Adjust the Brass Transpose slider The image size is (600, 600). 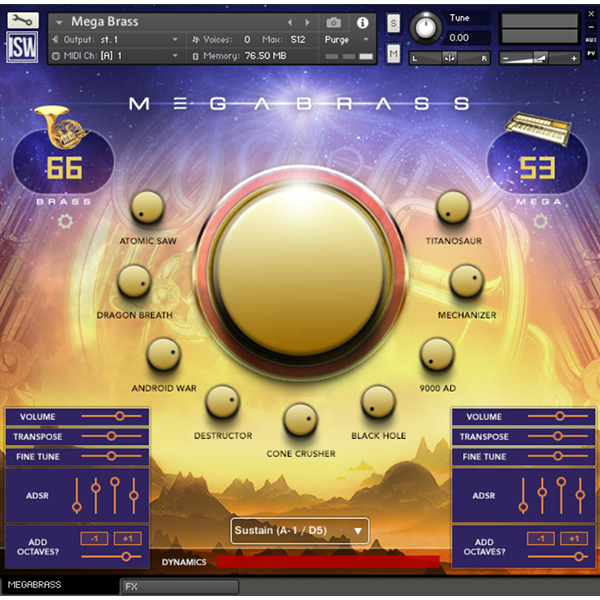(111, 436)
